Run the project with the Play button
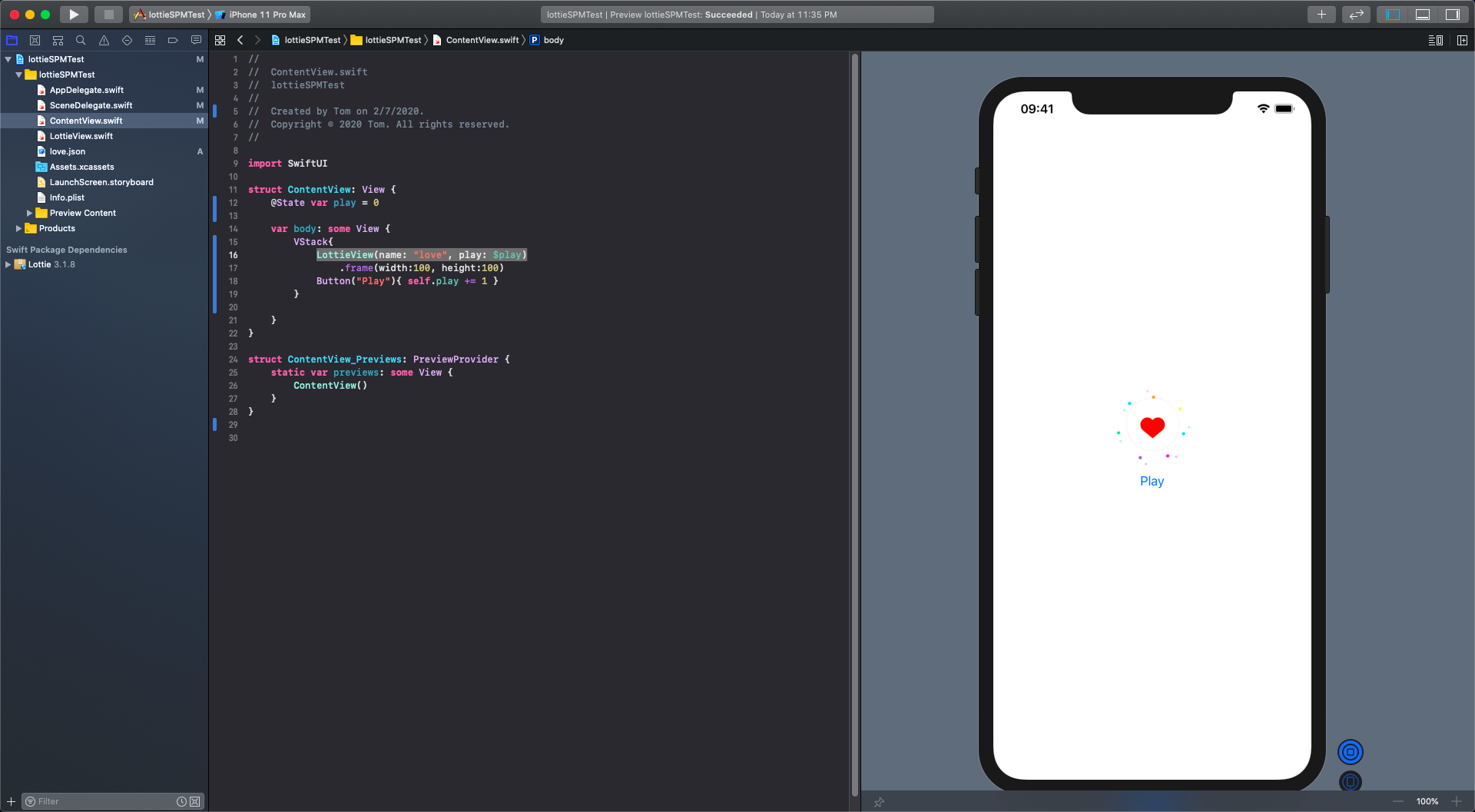Viewport: 1475px width, 812px height. pyautogui.click(x=74, y=15)
